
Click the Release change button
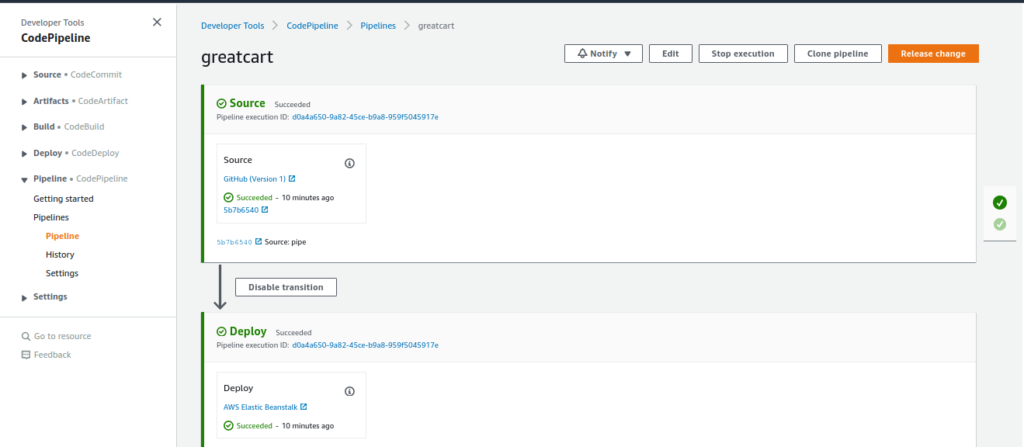point(932,54)
